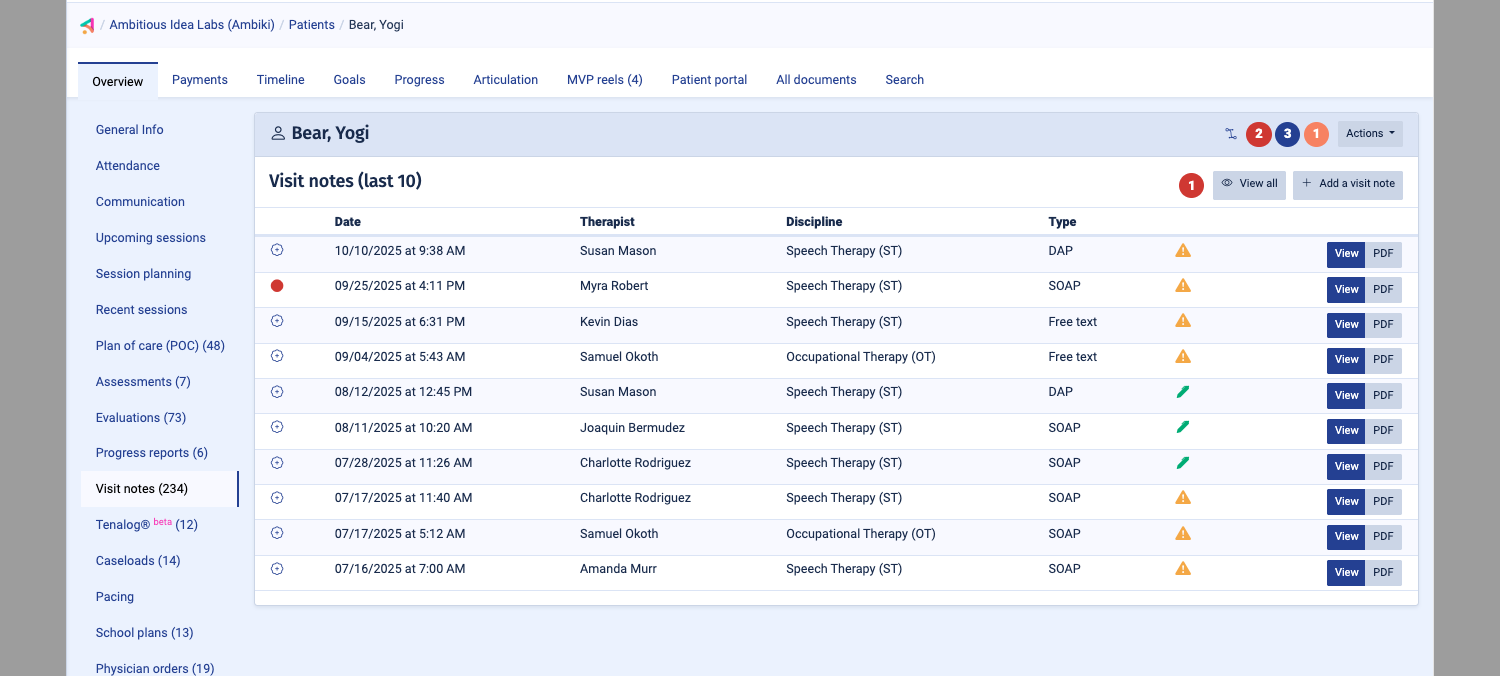Click green pen icon on 08/11/2025 note
The image size is (1500, 676).
(x=1183, y=427)
